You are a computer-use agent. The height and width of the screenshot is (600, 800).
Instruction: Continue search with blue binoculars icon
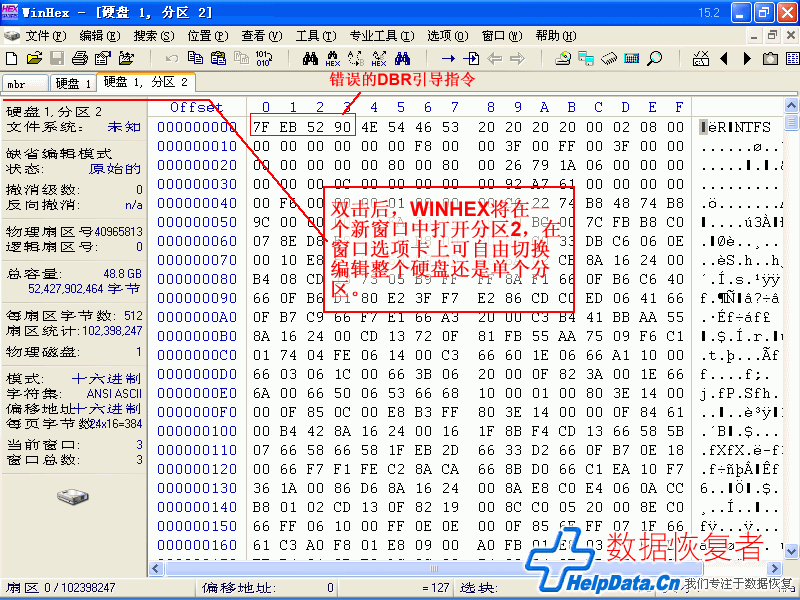[402, 58]
